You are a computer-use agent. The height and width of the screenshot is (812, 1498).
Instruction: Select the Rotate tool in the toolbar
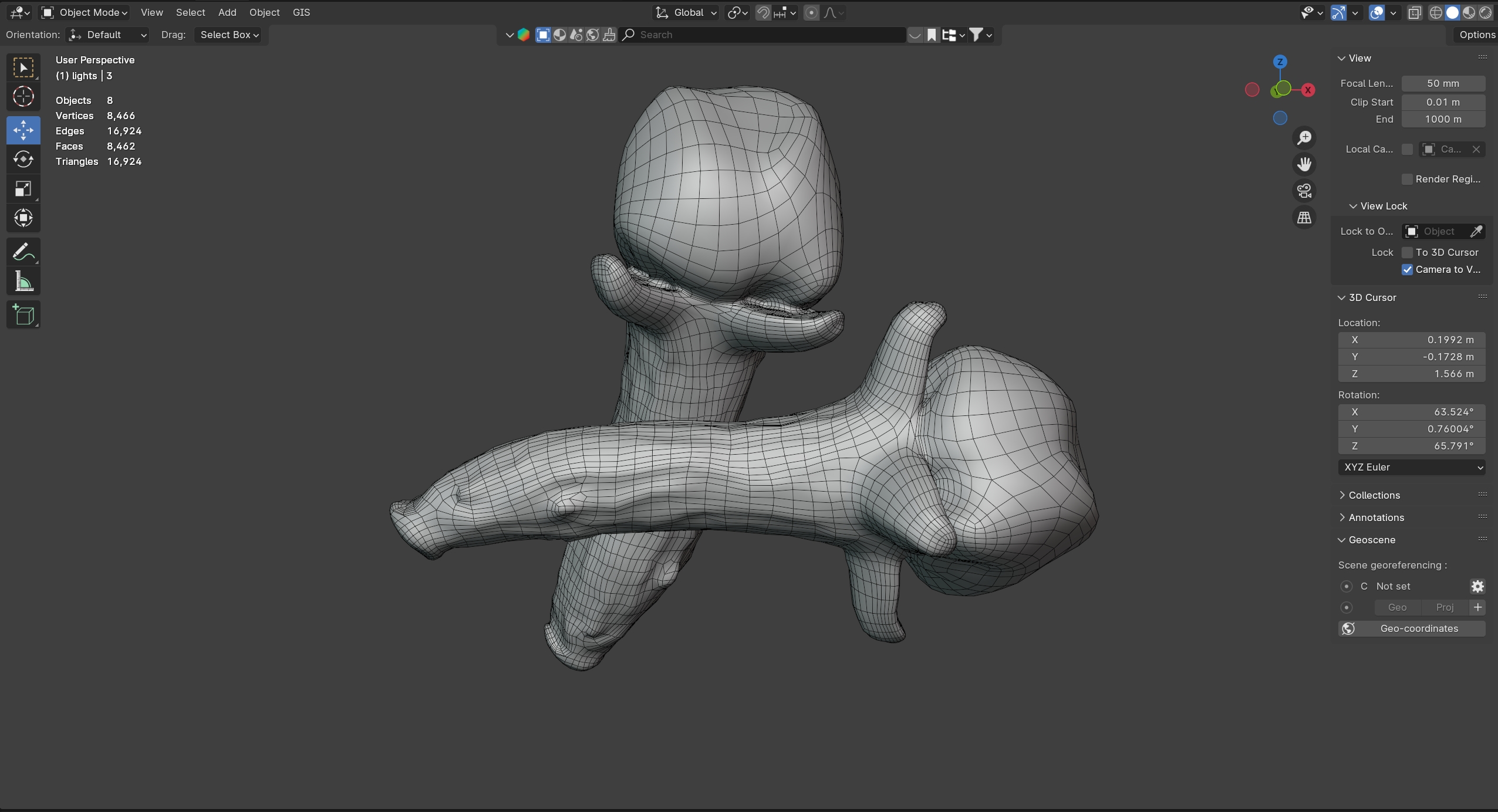click(23, 159)
